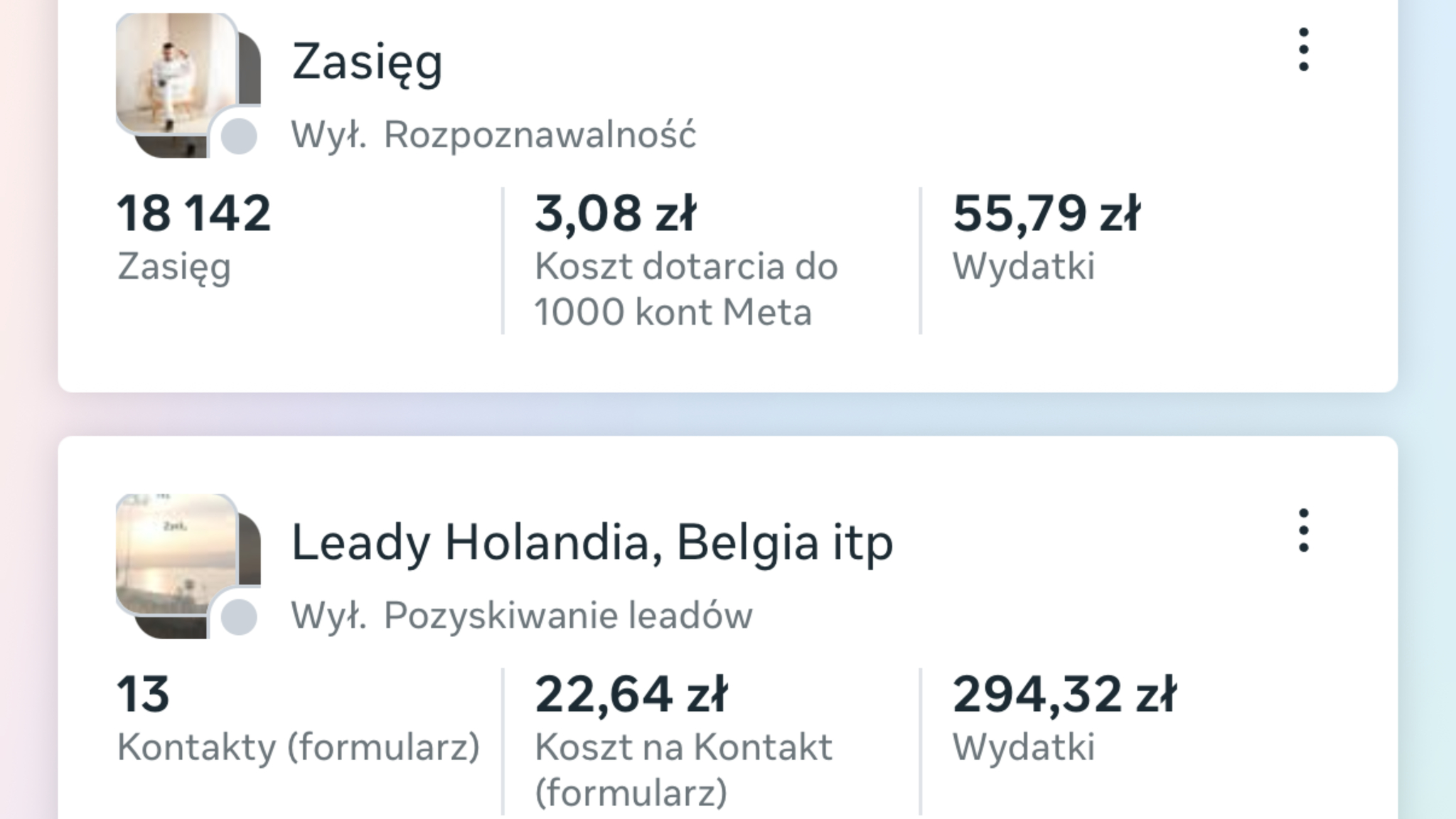
Task: Click the Wył. status label under Zasięg
Action: click(x=328, y=134)
